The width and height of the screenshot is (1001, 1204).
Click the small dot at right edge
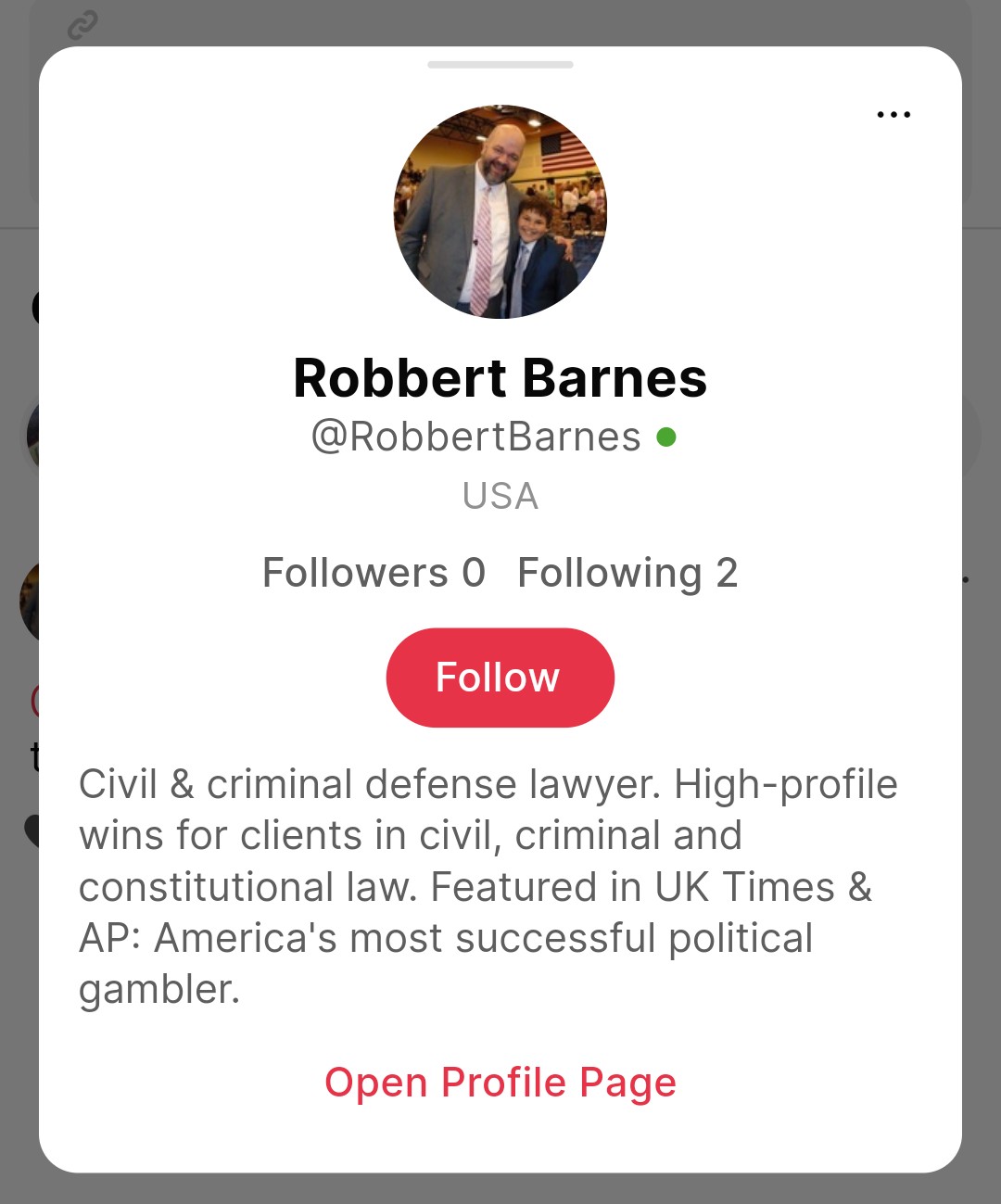coord(965,580)
